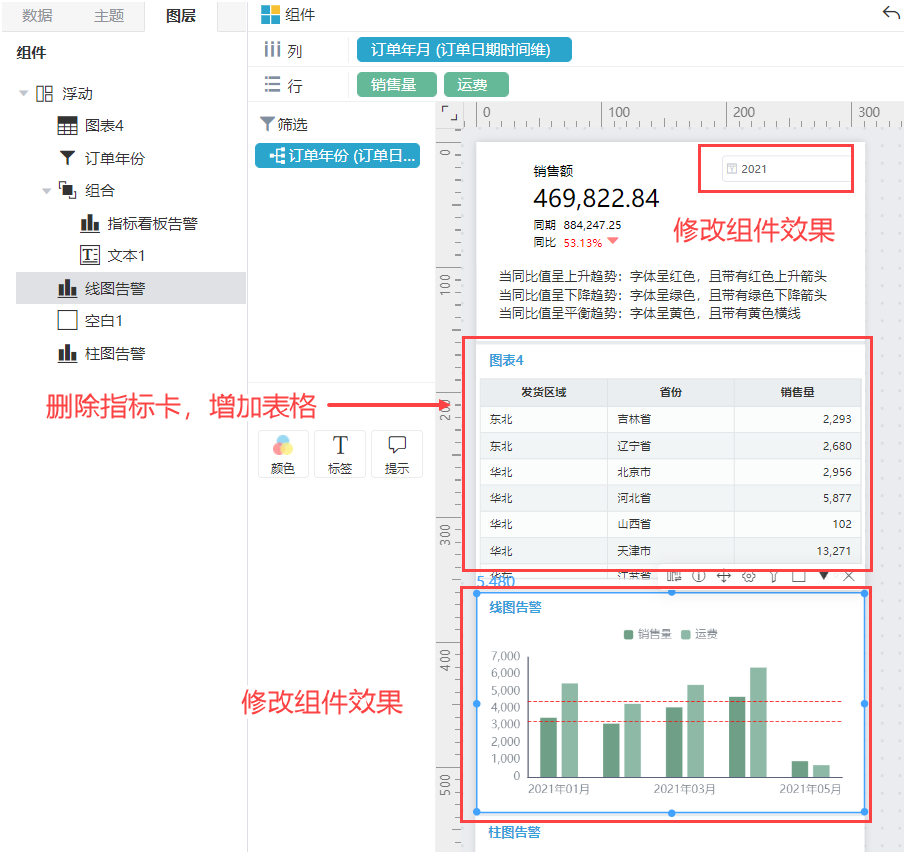
Task: Click the 吉林省 table cell
Action: 671,419
